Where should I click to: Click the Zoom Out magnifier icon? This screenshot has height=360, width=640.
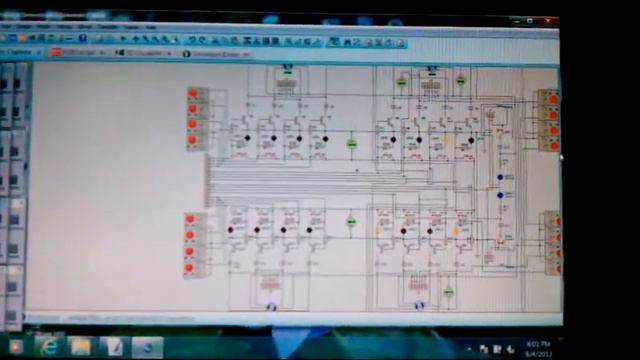pyautogui.click(x=155, y=40)
